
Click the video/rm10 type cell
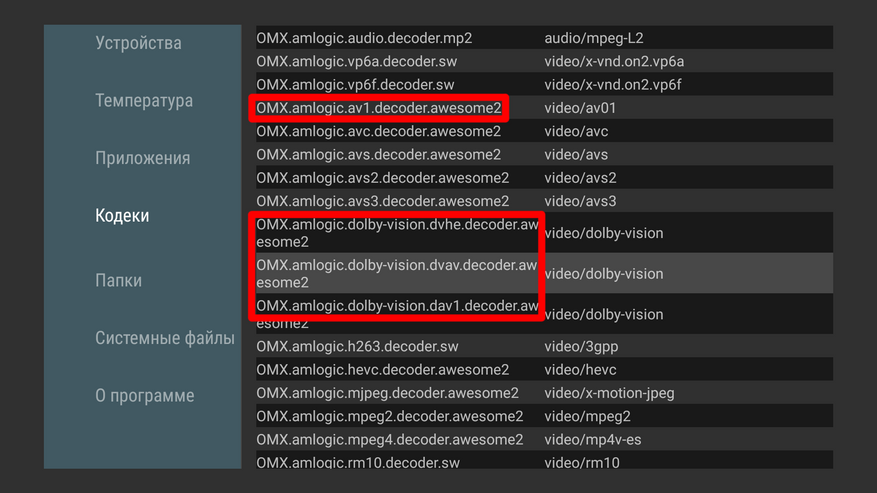pos(582,463)
